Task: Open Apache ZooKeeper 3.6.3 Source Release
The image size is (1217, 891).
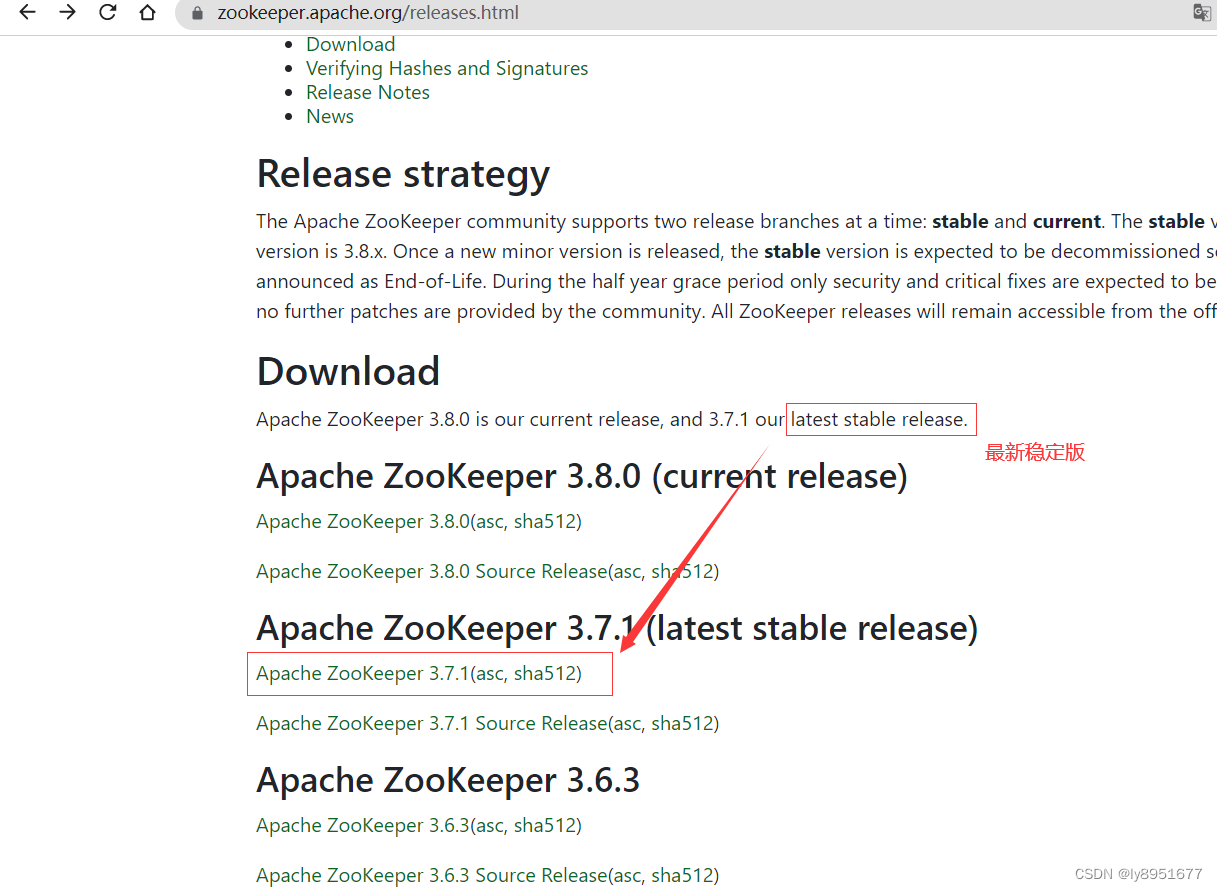Action: 431,875
